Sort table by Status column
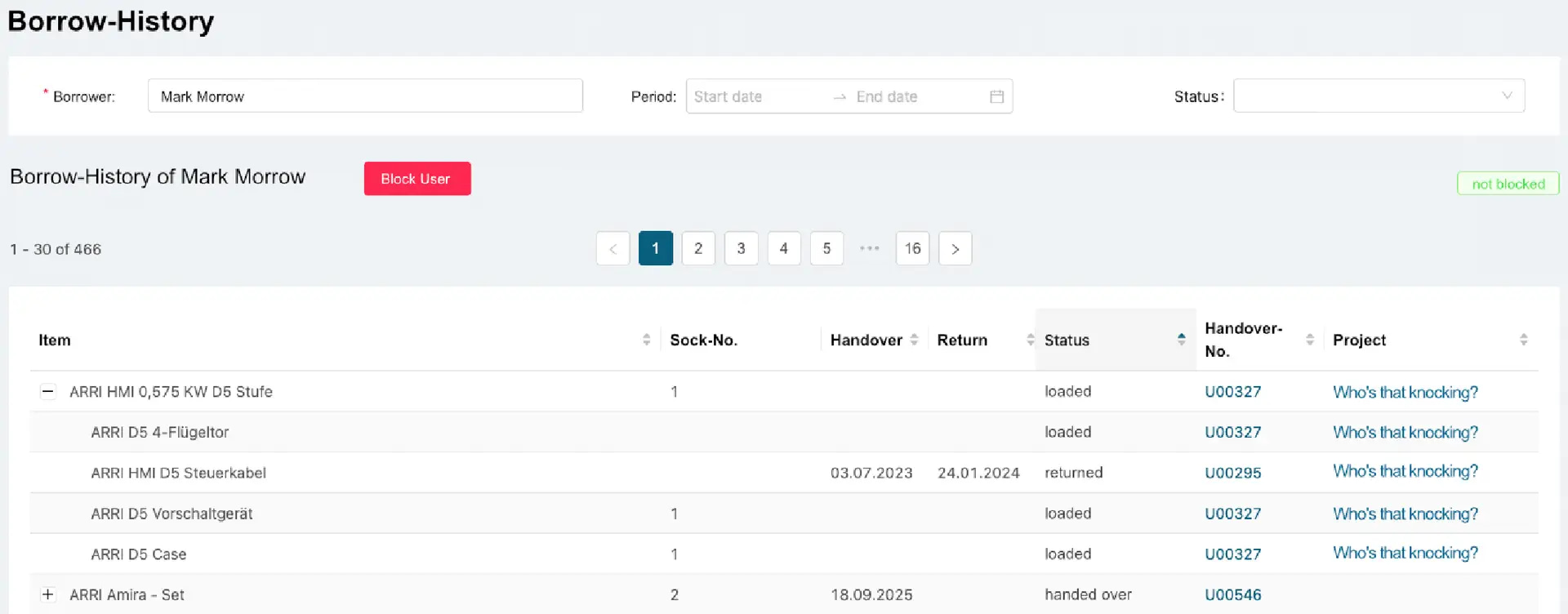The height and width of the screenshot is (614, 1568). [x=1181, y=340]
